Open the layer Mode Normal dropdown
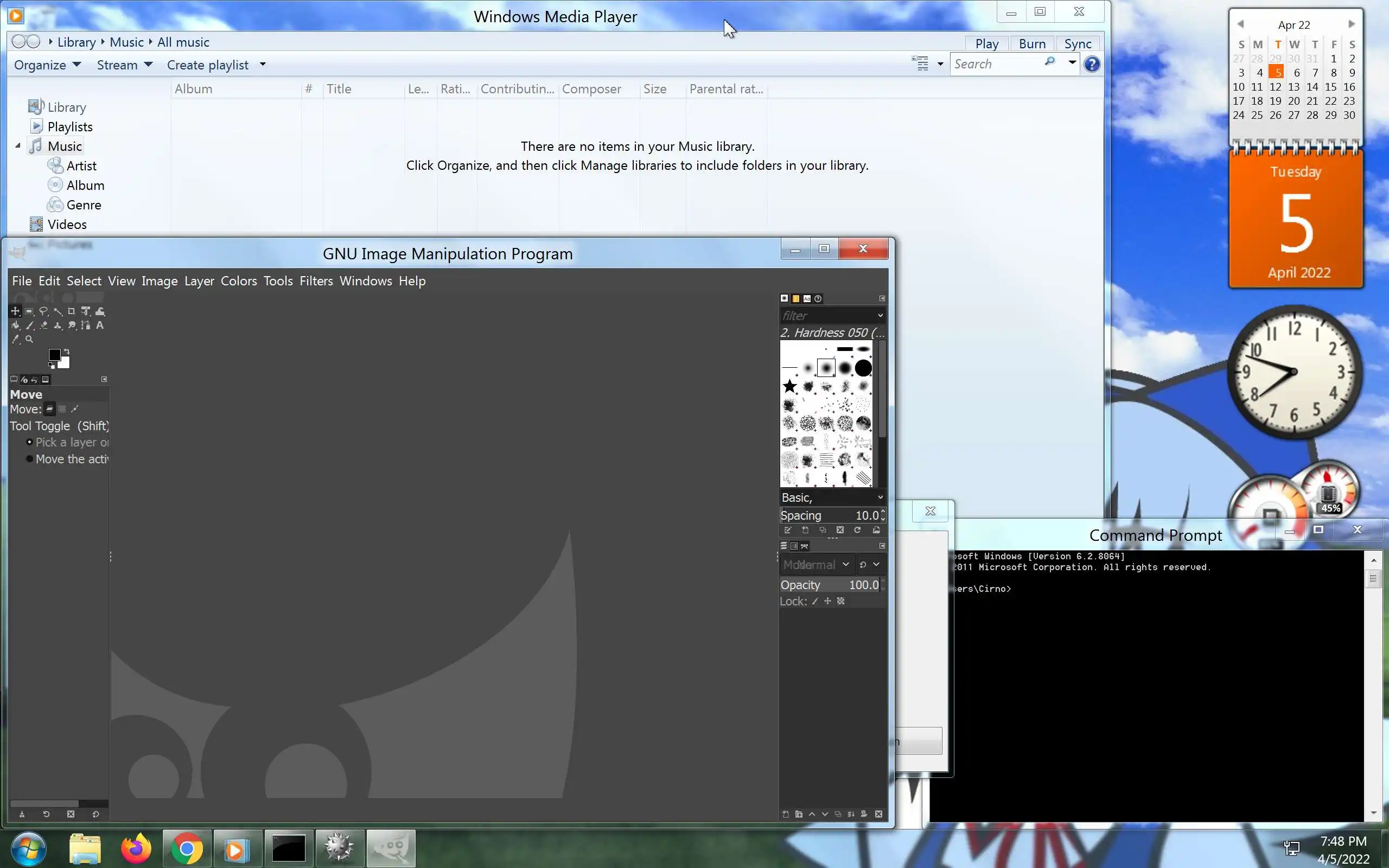The width and height of the screenshot is (1389, 868). point(816,565)
